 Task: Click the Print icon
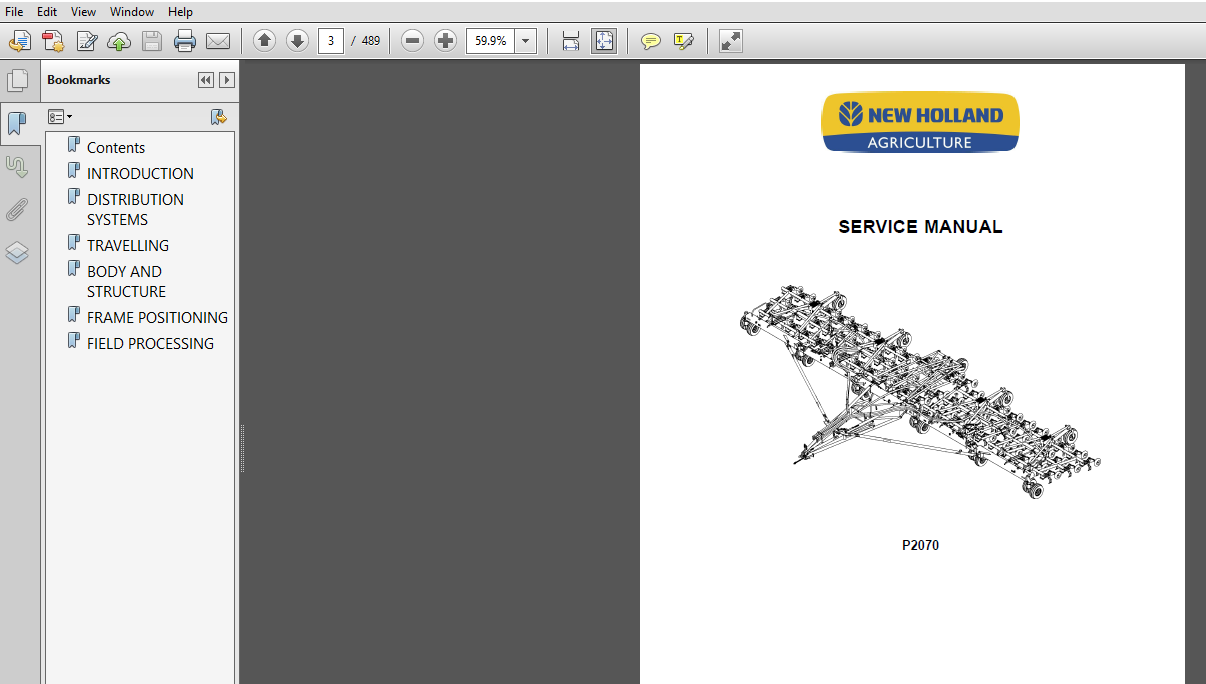pyautogui.click(x=185, y=41)
